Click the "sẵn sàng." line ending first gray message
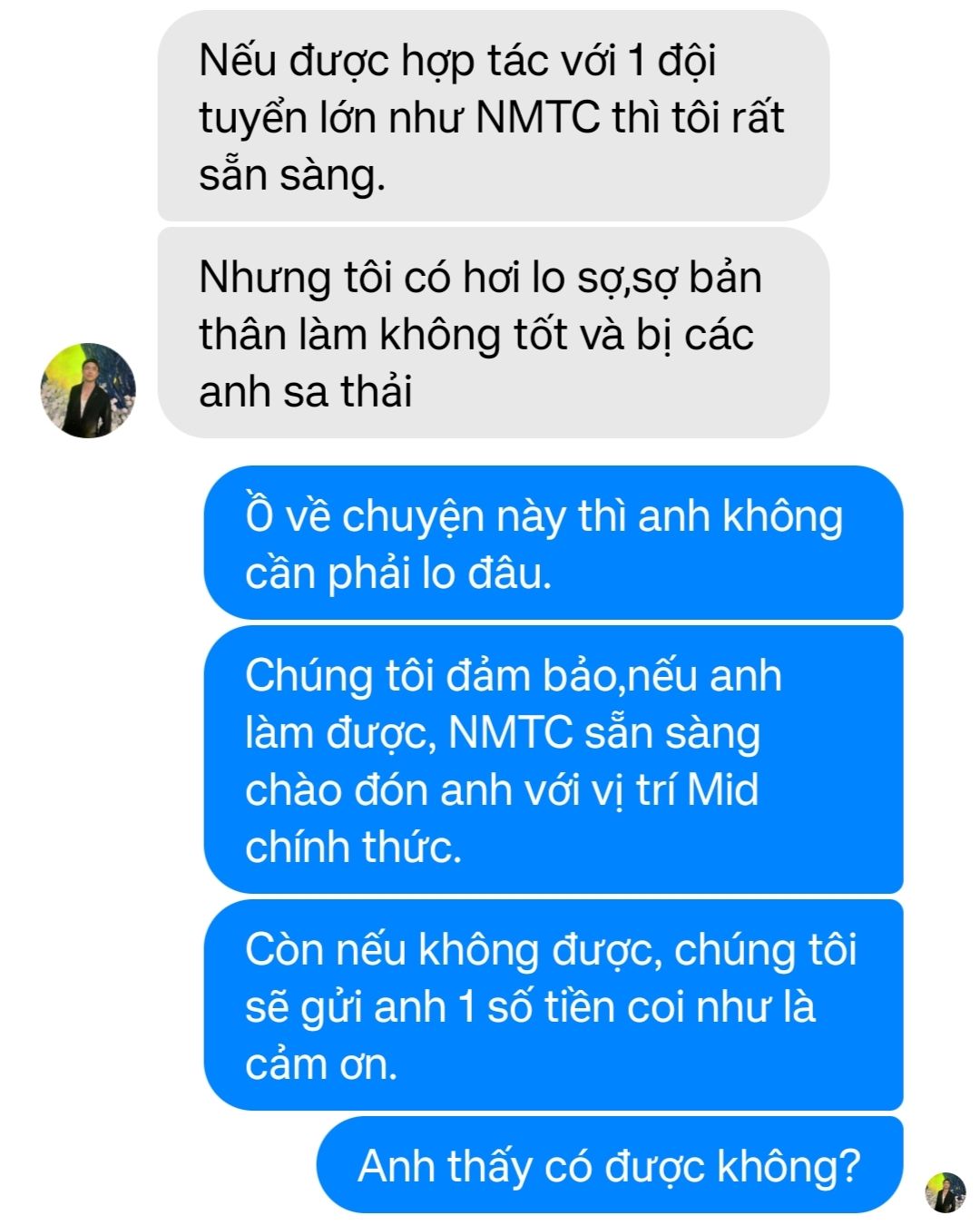This screenshot has height=1225, width=980. pyautogui.click(x=292, y=174)
